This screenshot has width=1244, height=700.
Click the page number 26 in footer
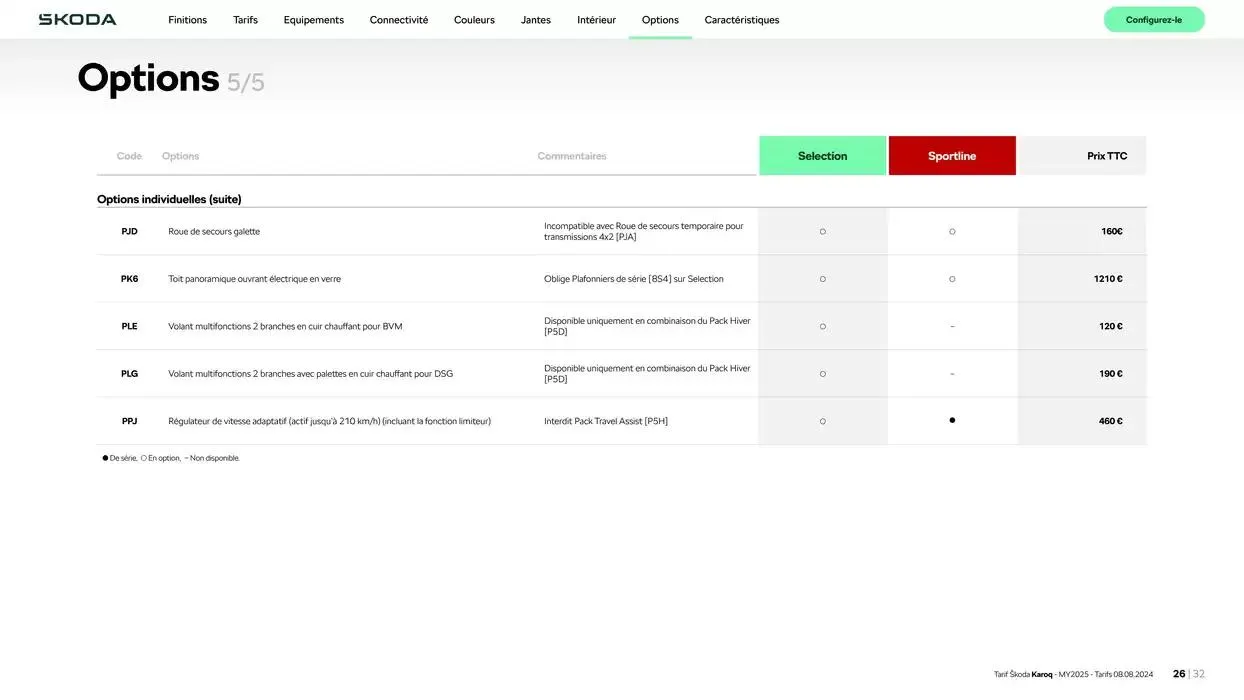(x=1179, y=674)
